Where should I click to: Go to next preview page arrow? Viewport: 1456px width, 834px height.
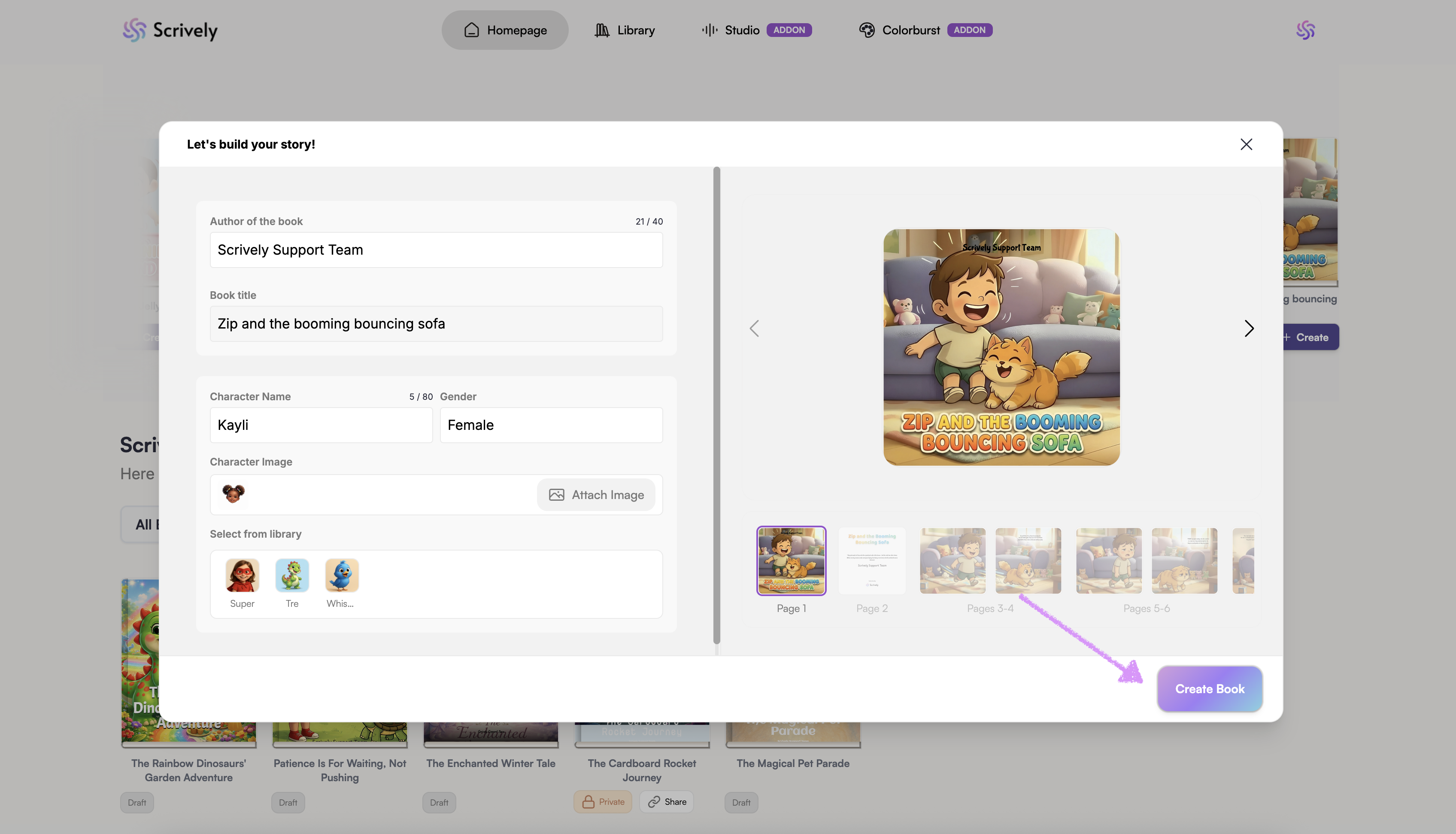pyautogui.click(x=1249, y=328)
